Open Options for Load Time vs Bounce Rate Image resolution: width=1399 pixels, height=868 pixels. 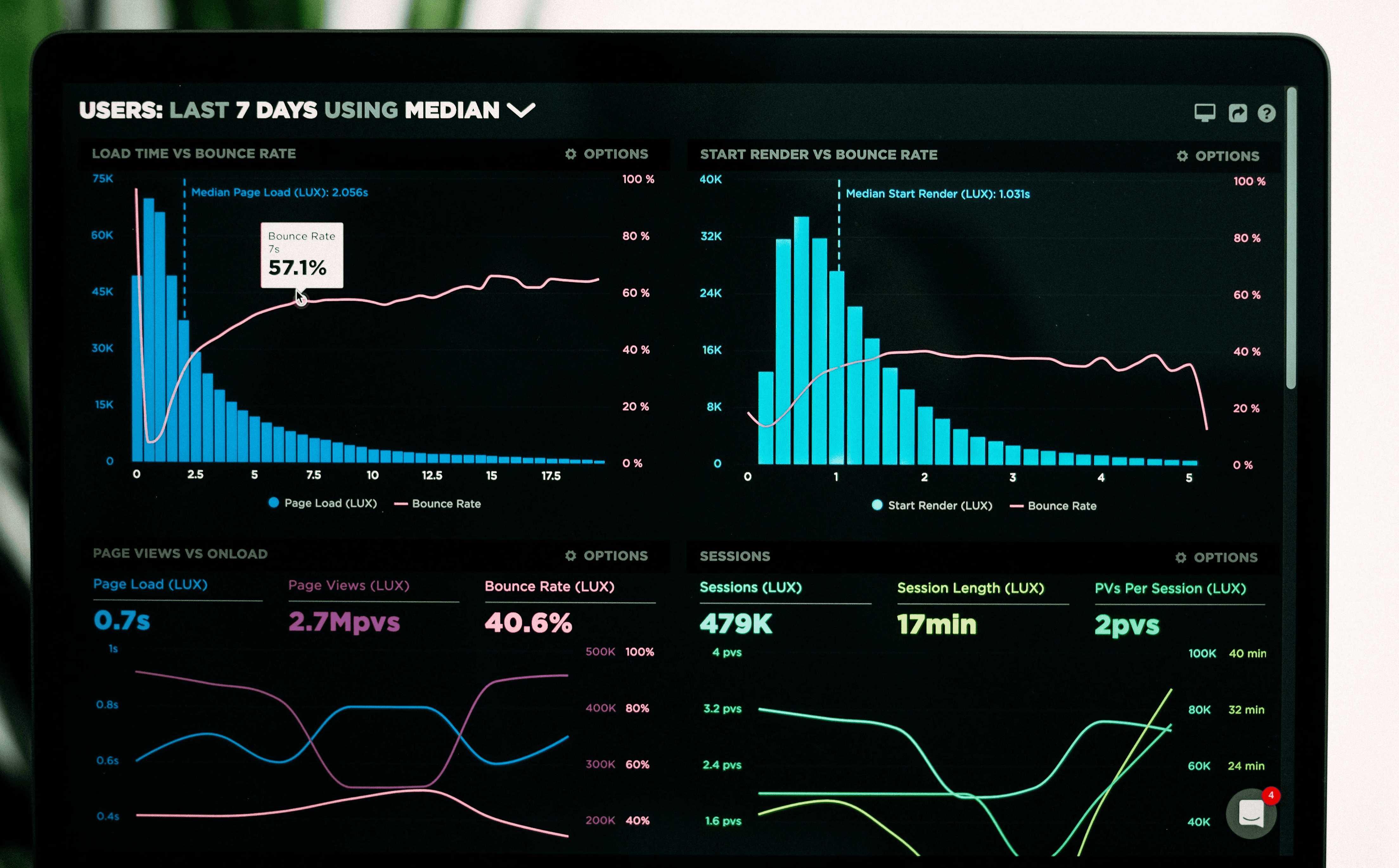tap(606, 154)
